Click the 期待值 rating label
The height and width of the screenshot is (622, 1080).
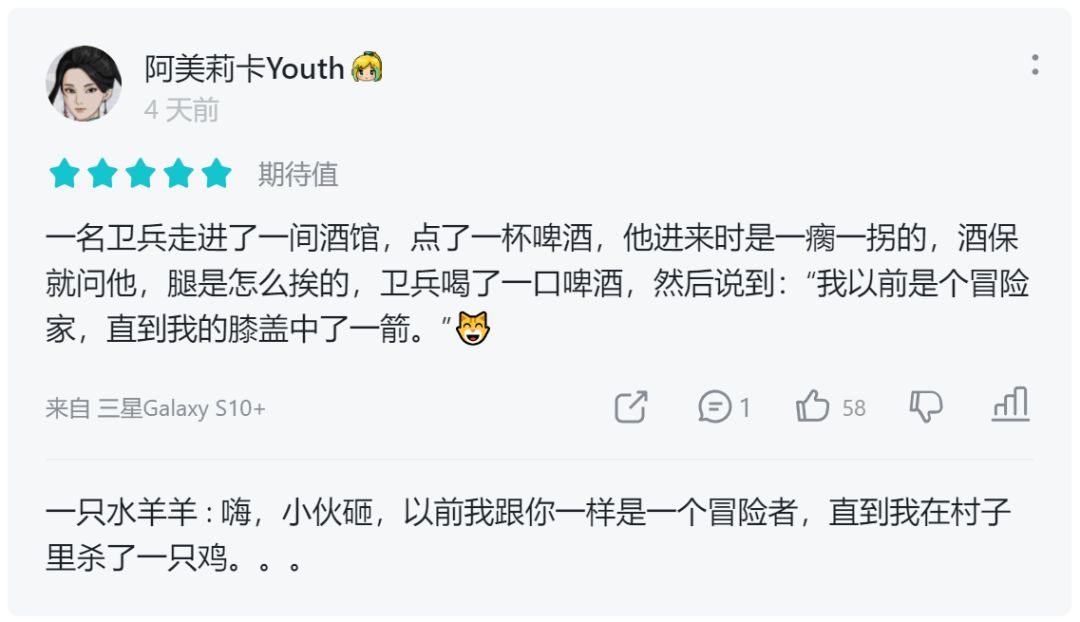point(298,175)
